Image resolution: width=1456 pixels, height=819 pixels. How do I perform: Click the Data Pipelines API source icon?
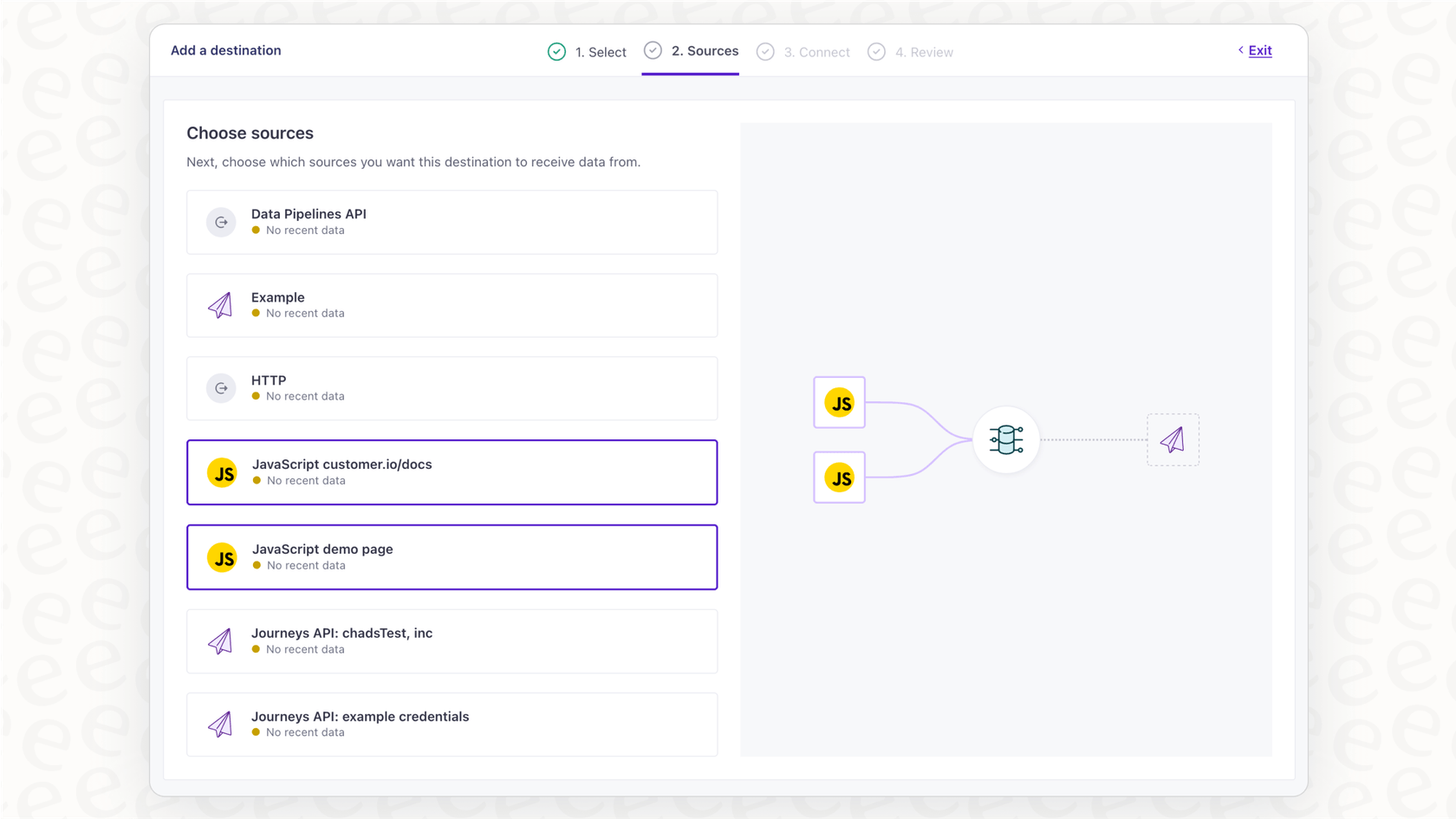(221, 222)
